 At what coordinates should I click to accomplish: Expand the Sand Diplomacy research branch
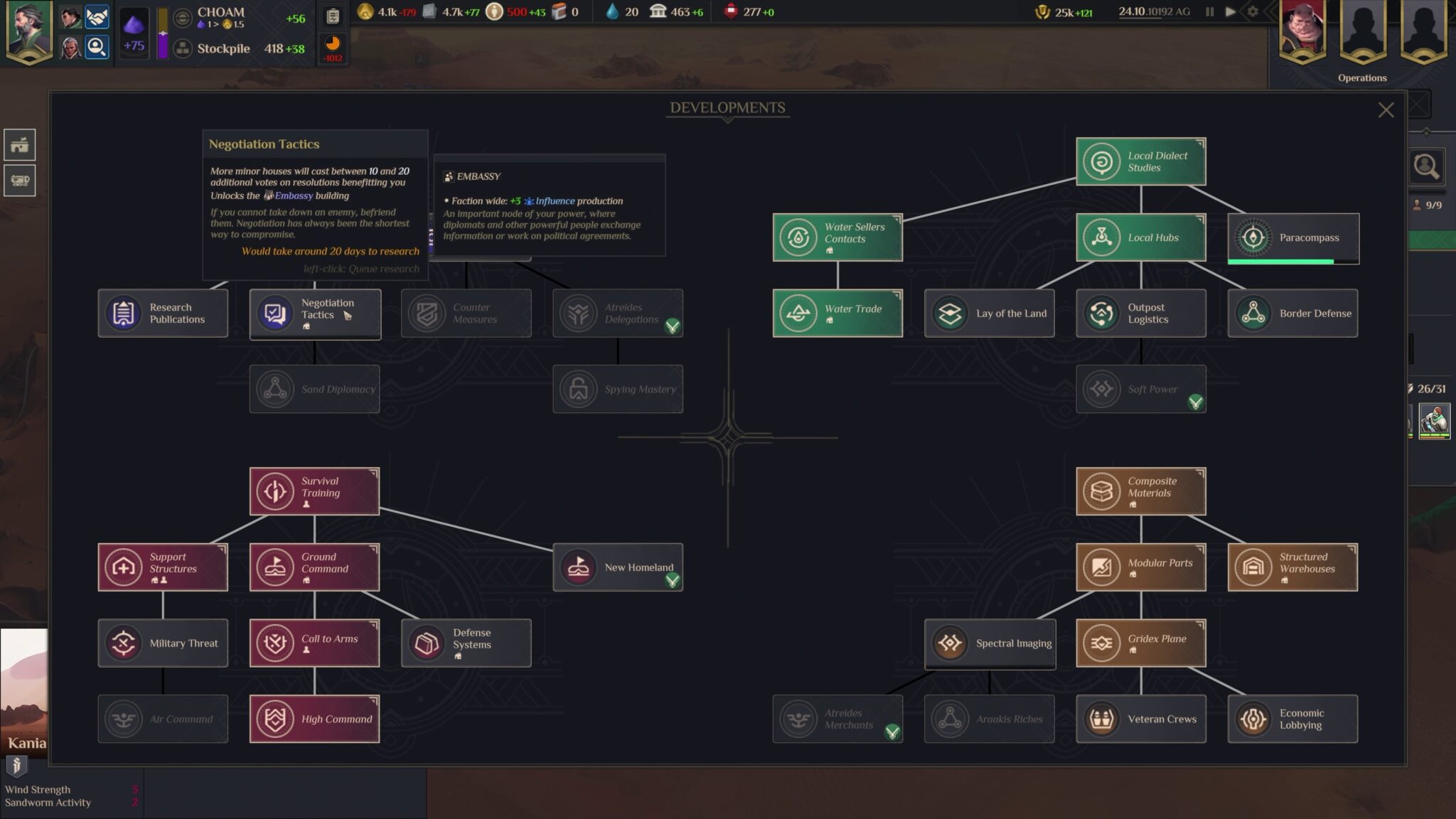point(314,389)
